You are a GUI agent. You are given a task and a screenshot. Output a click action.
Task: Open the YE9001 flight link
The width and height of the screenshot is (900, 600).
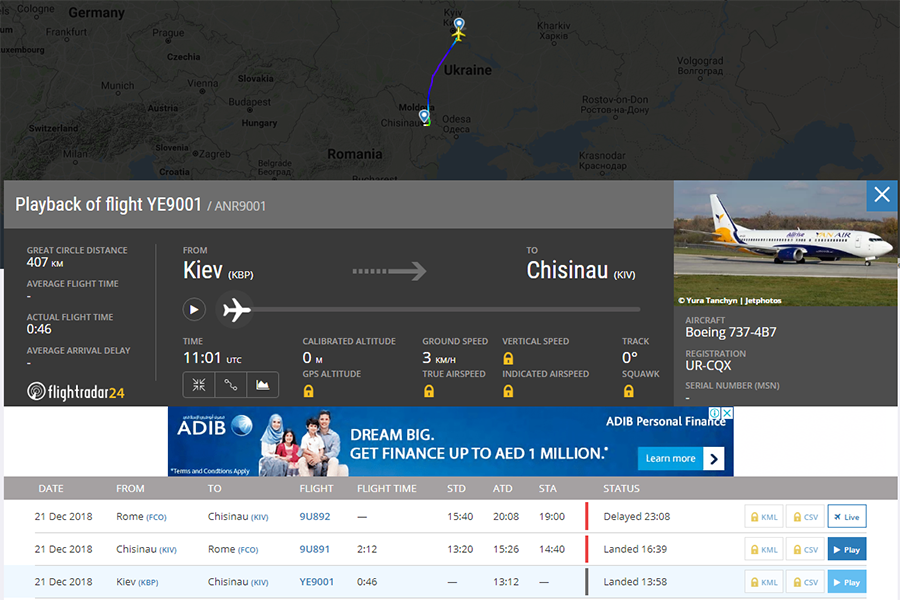[317, 582]
